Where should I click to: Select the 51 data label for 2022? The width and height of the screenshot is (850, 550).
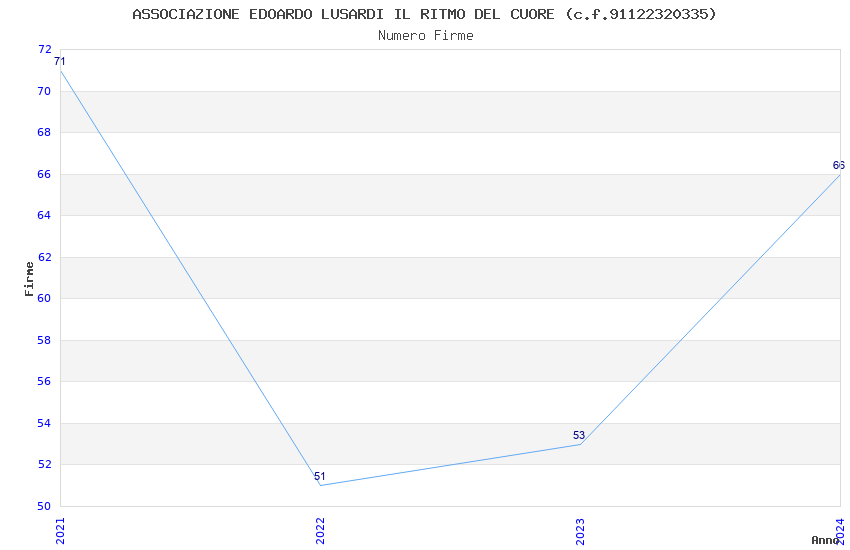click(320, 476)
